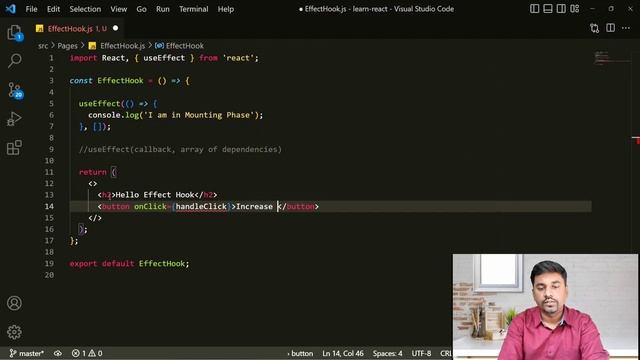Click UTF-8 encoding status item

pyautogui.click(x=421, y=353)
